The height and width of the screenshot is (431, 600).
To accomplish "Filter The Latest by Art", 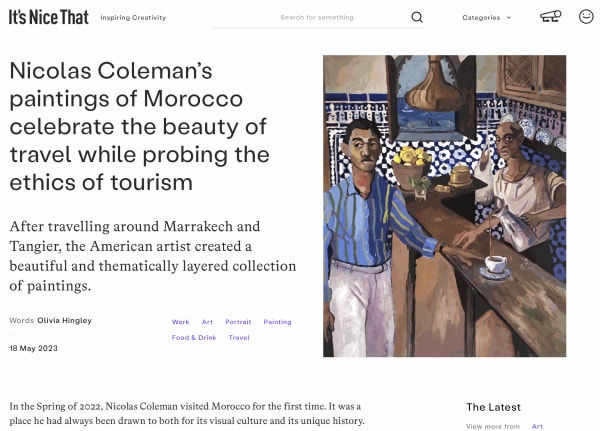I will [537, 426].
